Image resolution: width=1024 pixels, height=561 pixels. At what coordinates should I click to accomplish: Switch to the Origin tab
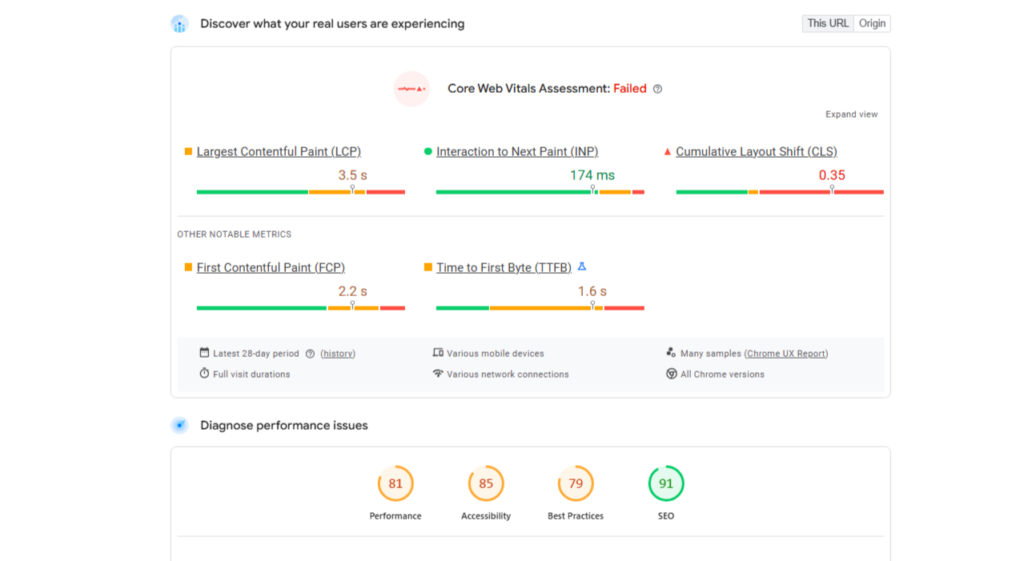tap(872, 24)
